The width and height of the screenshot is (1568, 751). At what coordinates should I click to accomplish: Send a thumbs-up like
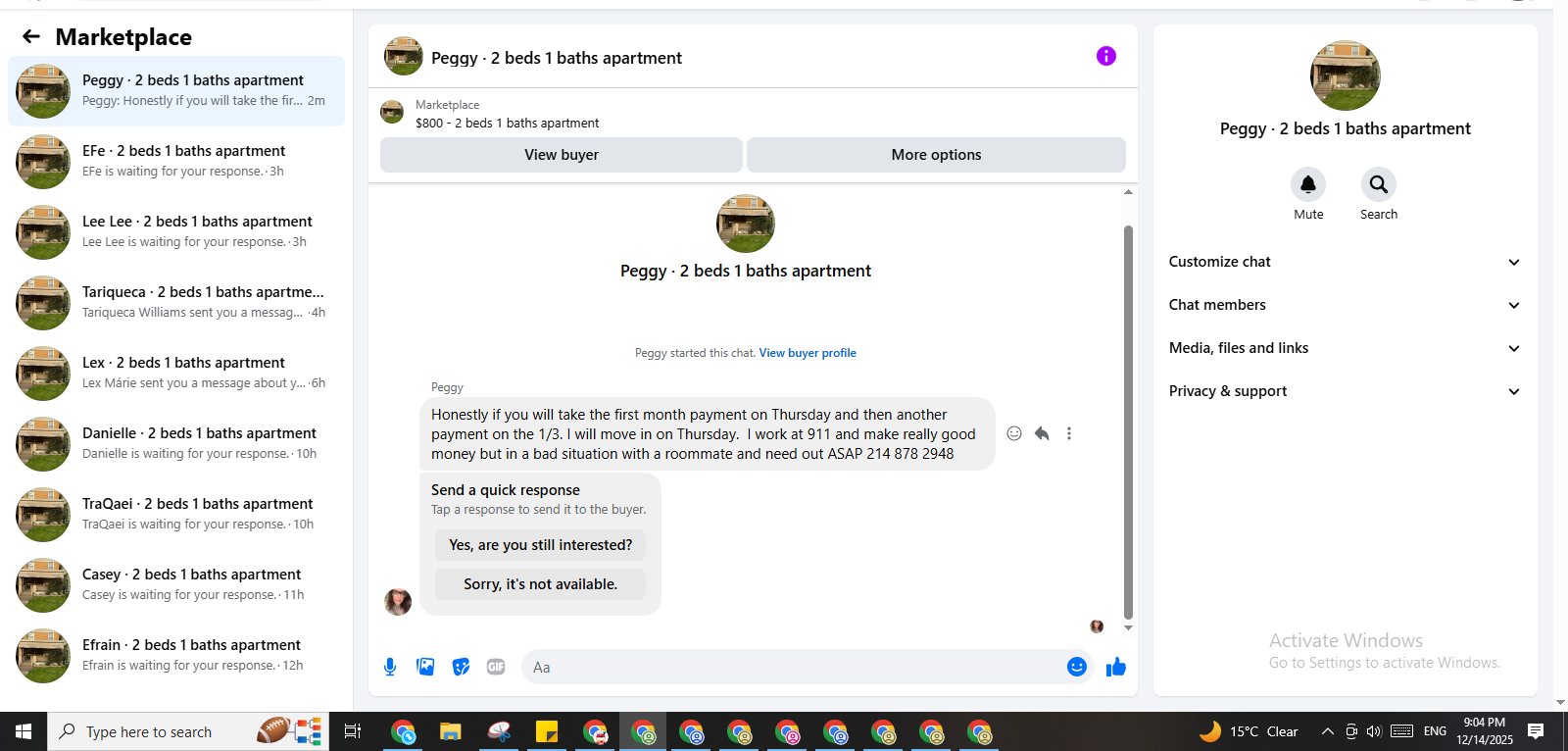click(1116, 667)
